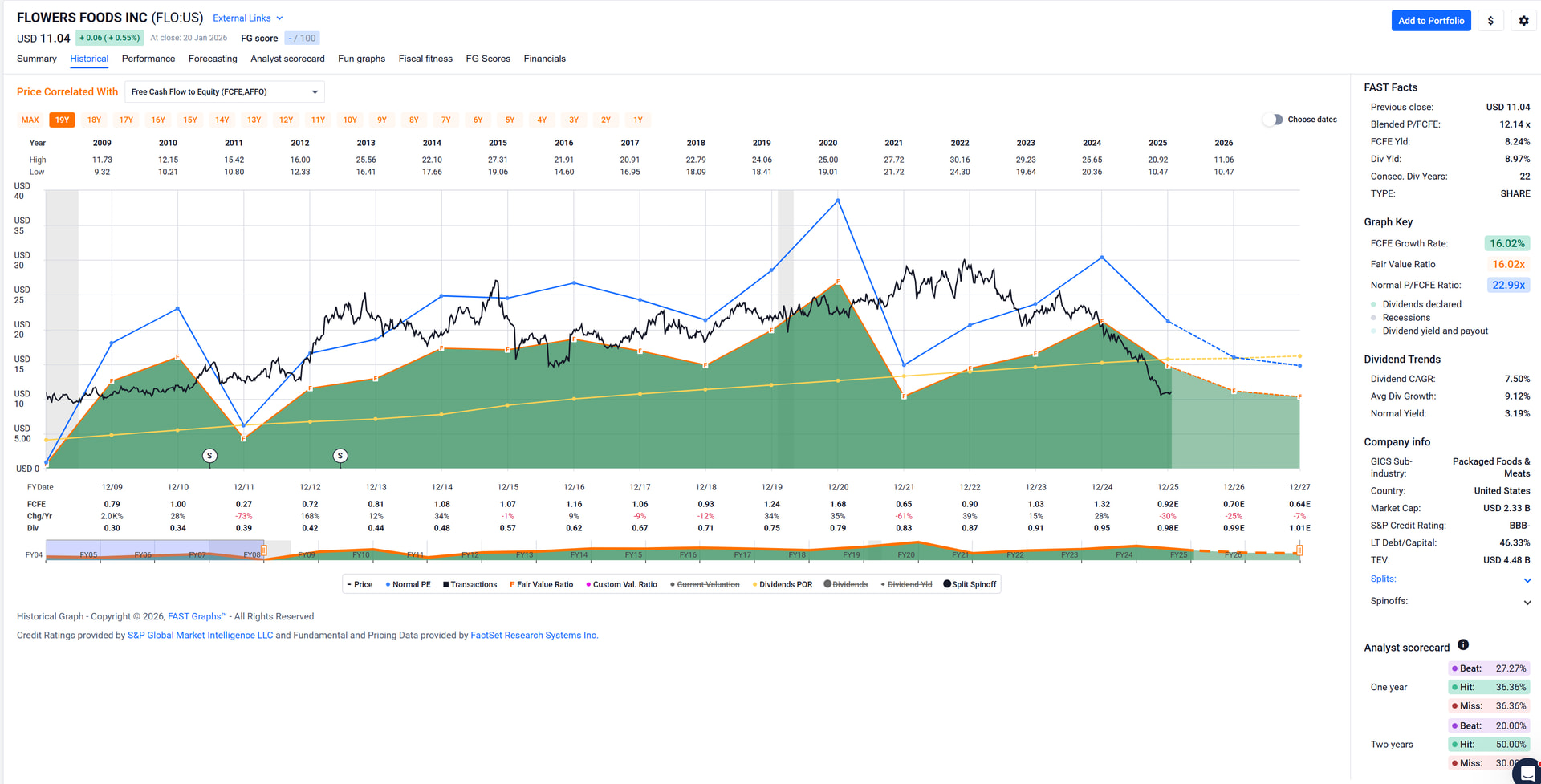Open the Price Correlated With dropdown
This screenshot has height=784, width=1541.
[225, 92]
